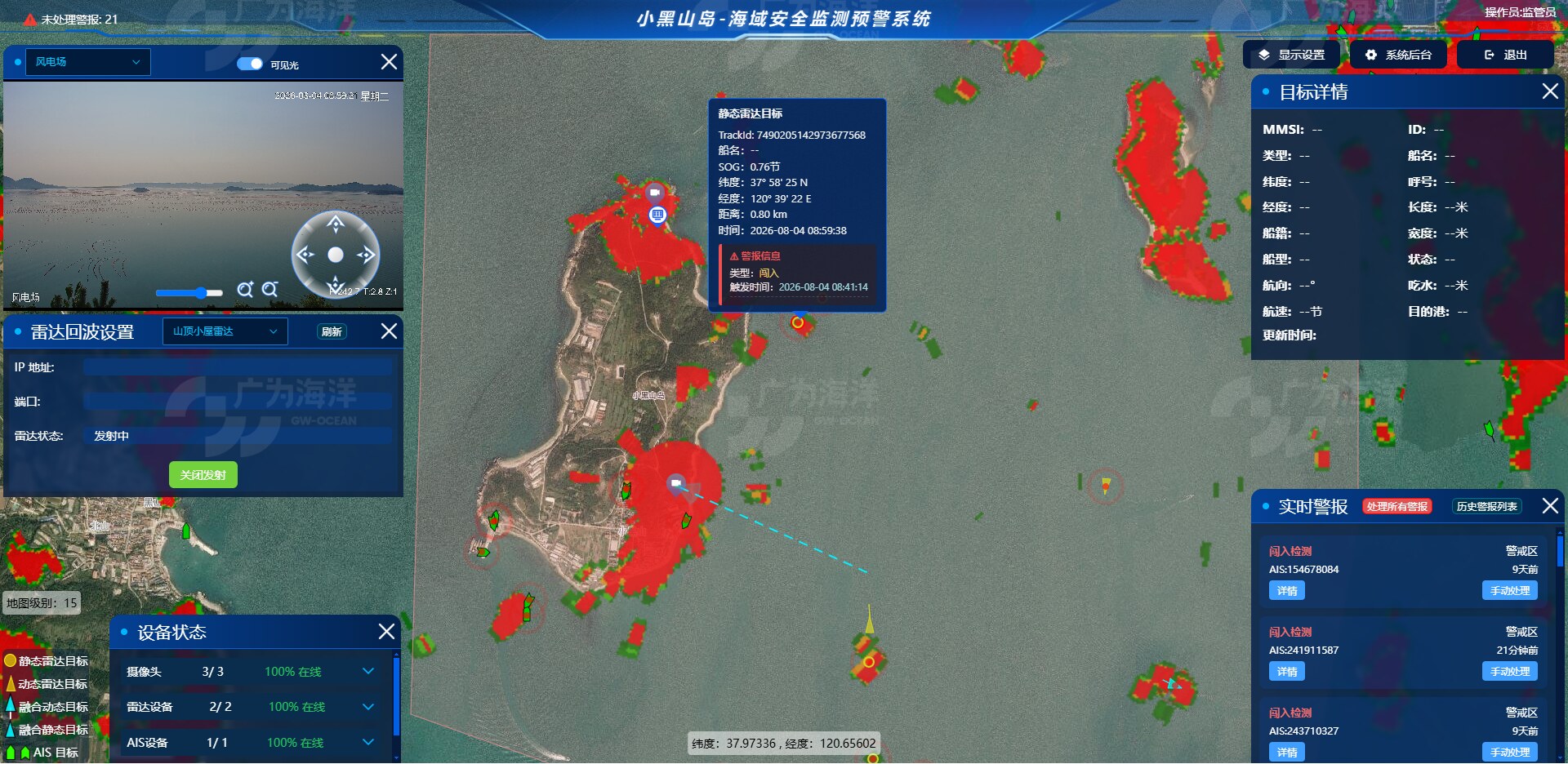The height and width of the screenshot is (764, 1568).
Task: Click 未处理警报: 21 text
Action: [x=79, y=19]
